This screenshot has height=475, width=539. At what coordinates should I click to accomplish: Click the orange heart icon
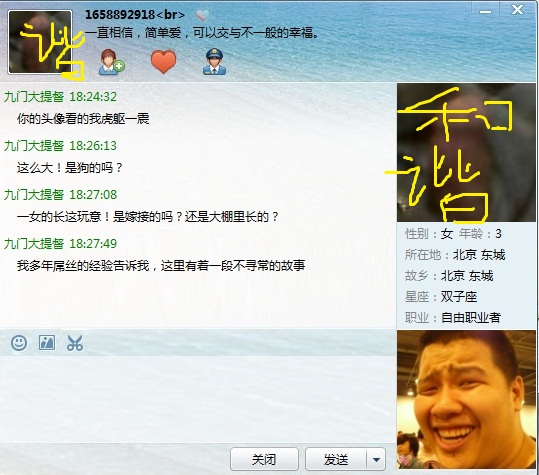pos(164,62)
